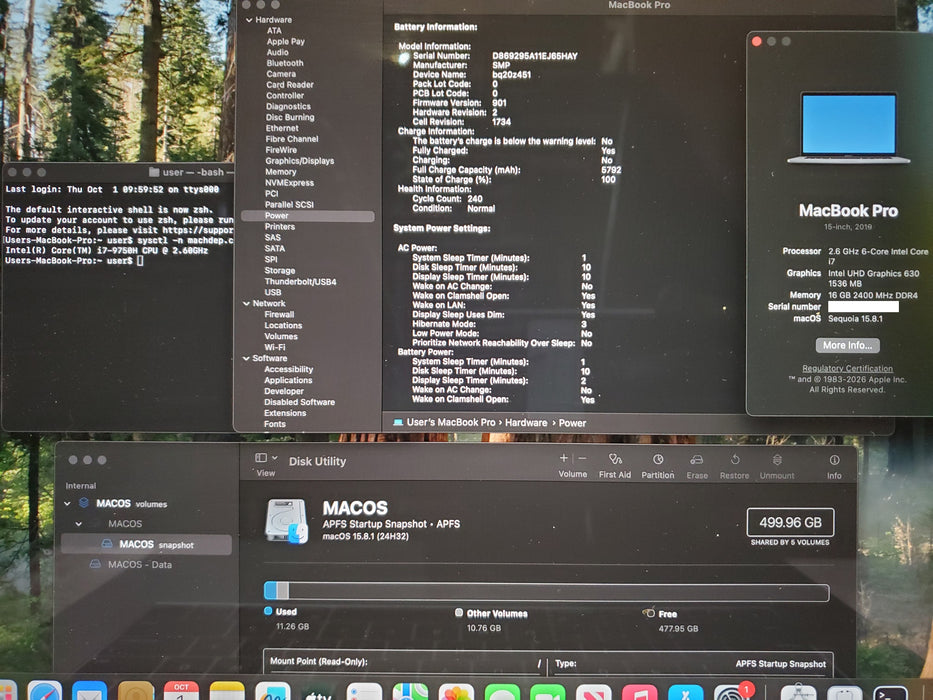
Task: Launch Photos from the Dock
Action: pos(456,693)
